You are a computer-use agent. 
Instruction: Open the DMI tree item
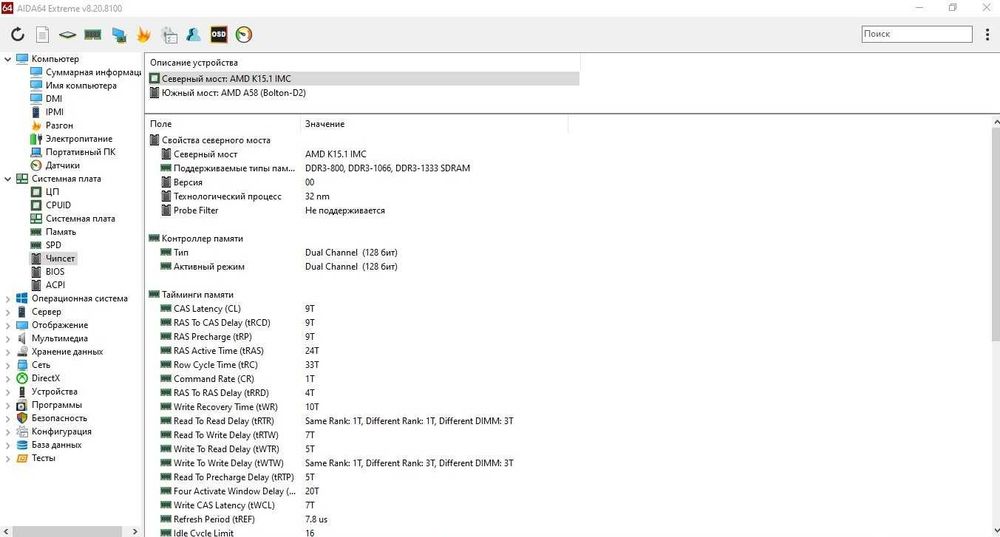pyautogui.click(x=54, y=99)
